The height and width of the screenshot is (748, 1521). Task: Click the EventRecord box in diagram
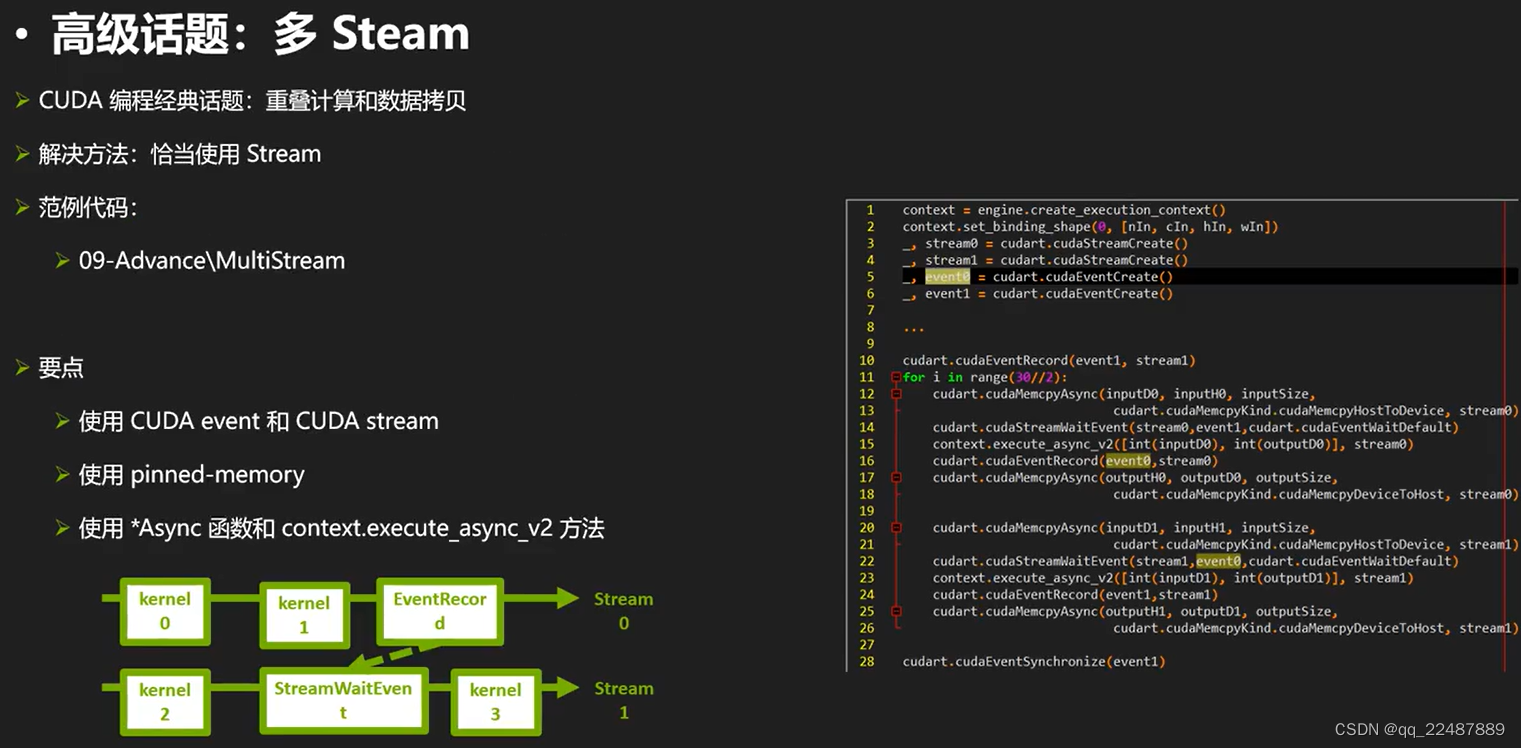tap(440, 610)
